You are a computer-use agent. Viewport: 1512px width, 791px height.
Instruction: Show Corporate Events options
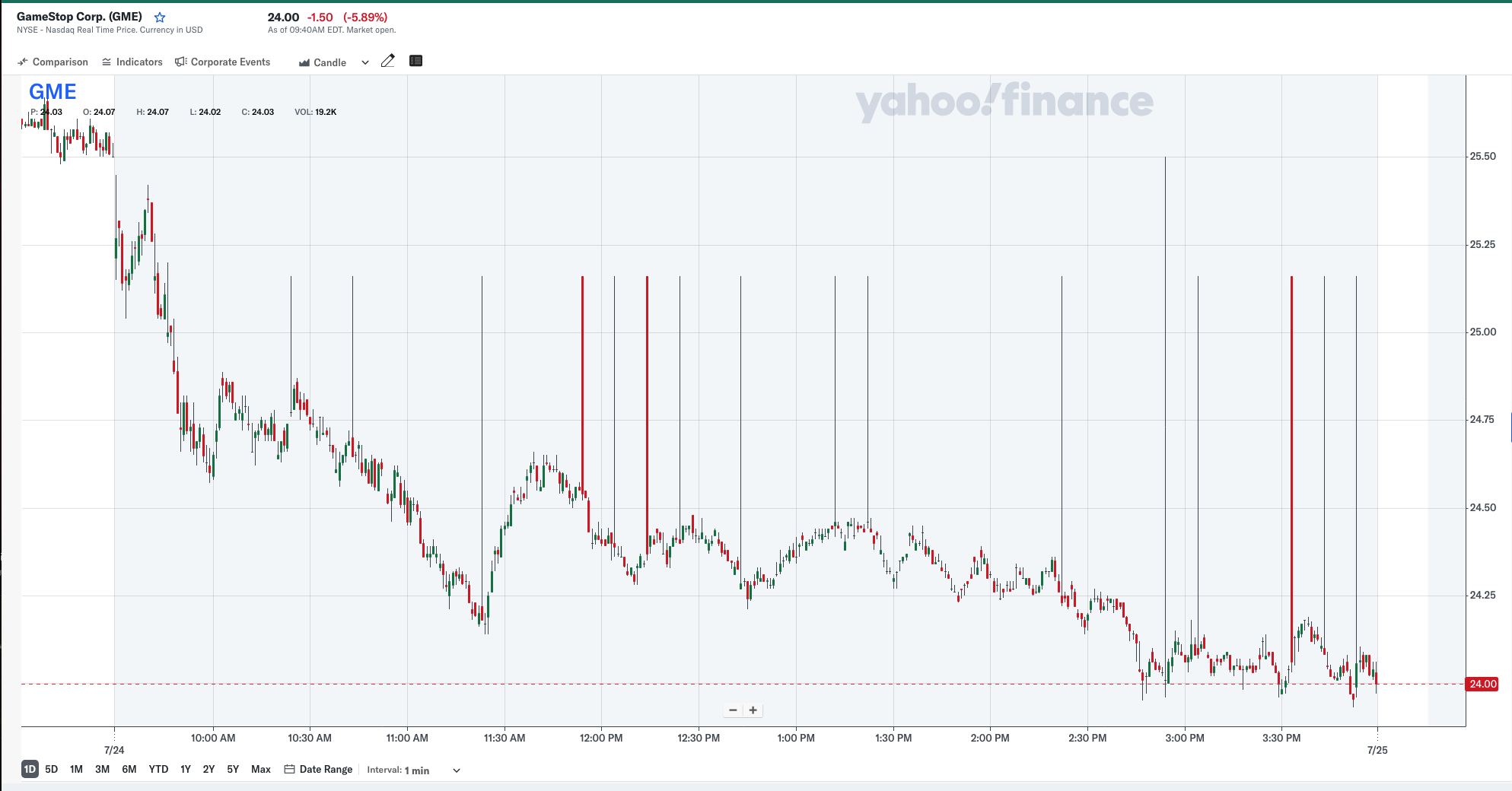[x=222, y=62]
